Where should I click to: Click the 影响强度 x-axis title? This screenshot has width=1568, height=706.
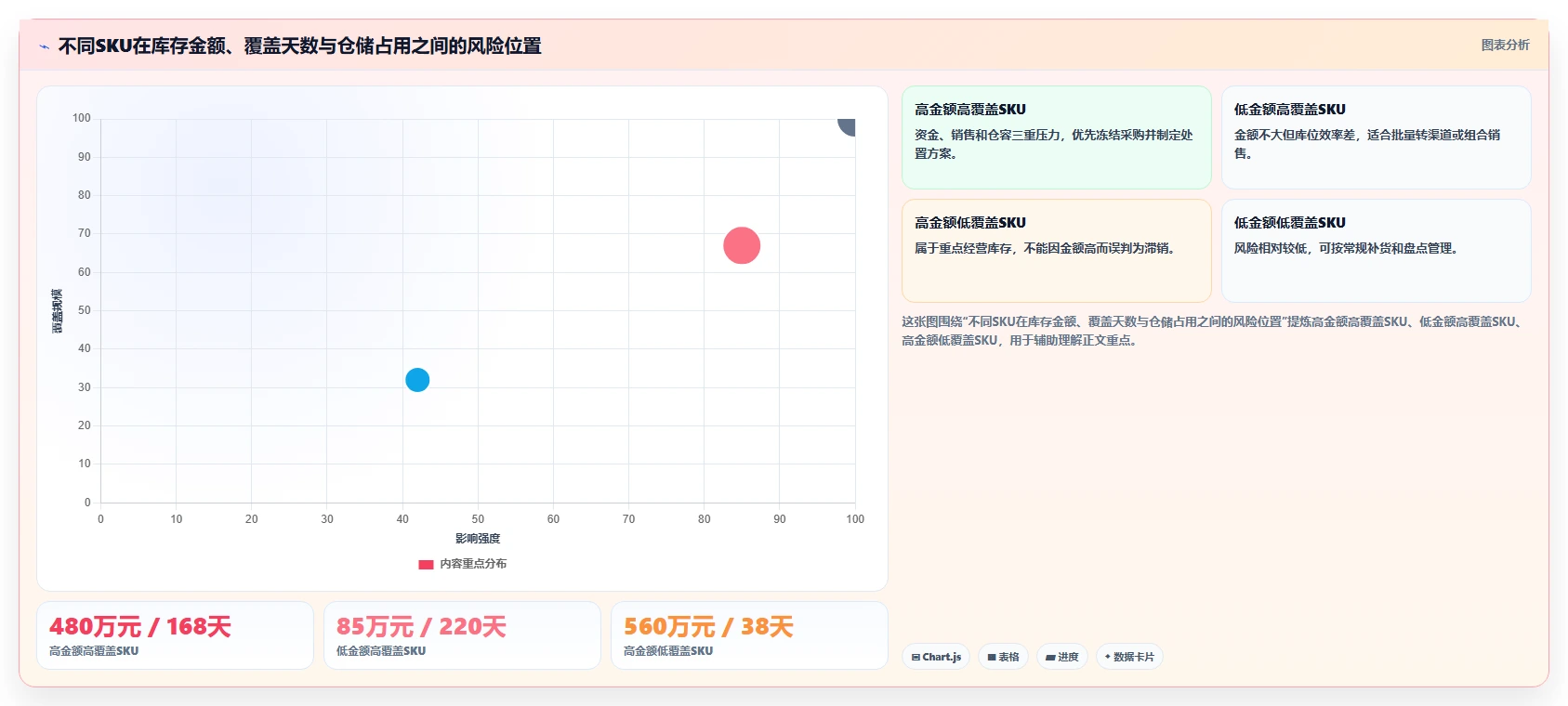(478, 539)
